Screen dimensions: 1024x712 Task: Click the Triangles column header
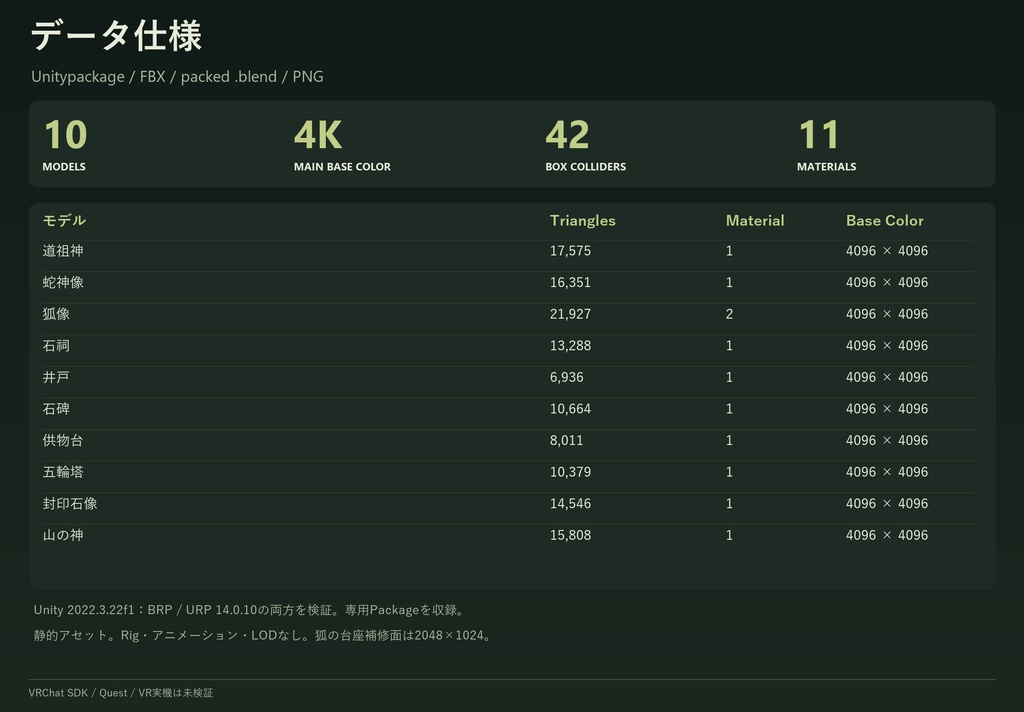click(583, 221)
